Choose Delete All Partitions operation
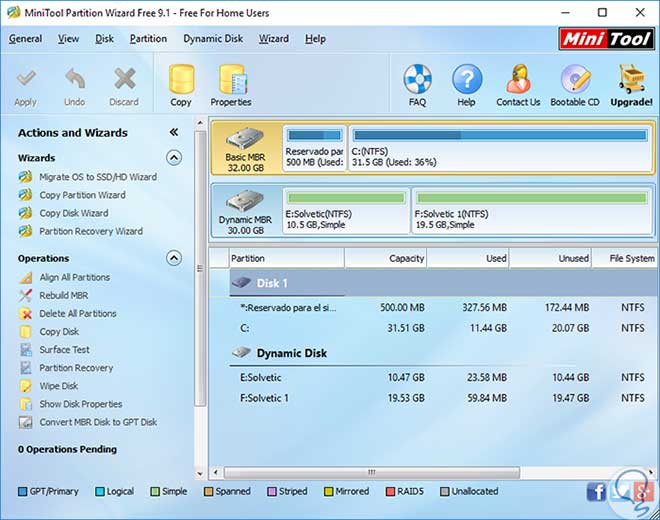 pyautogui.click(x=78, y=313)
